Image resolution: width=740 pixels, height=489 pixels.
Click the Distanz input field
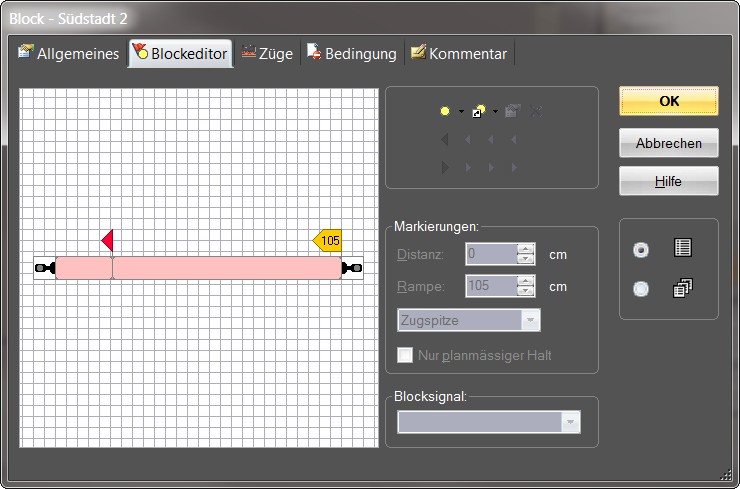tap(491, 254)
